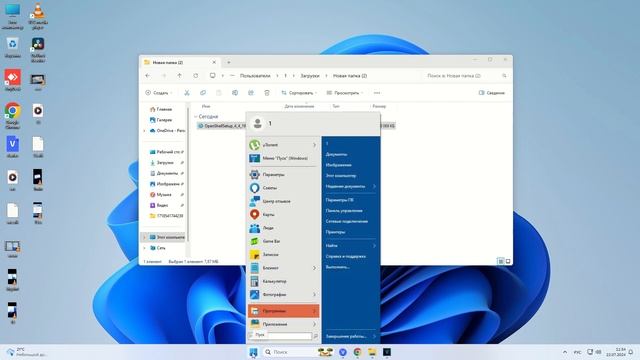Open Центр отзывов in Start menu

pyautogui.click(x=283, y=201)
